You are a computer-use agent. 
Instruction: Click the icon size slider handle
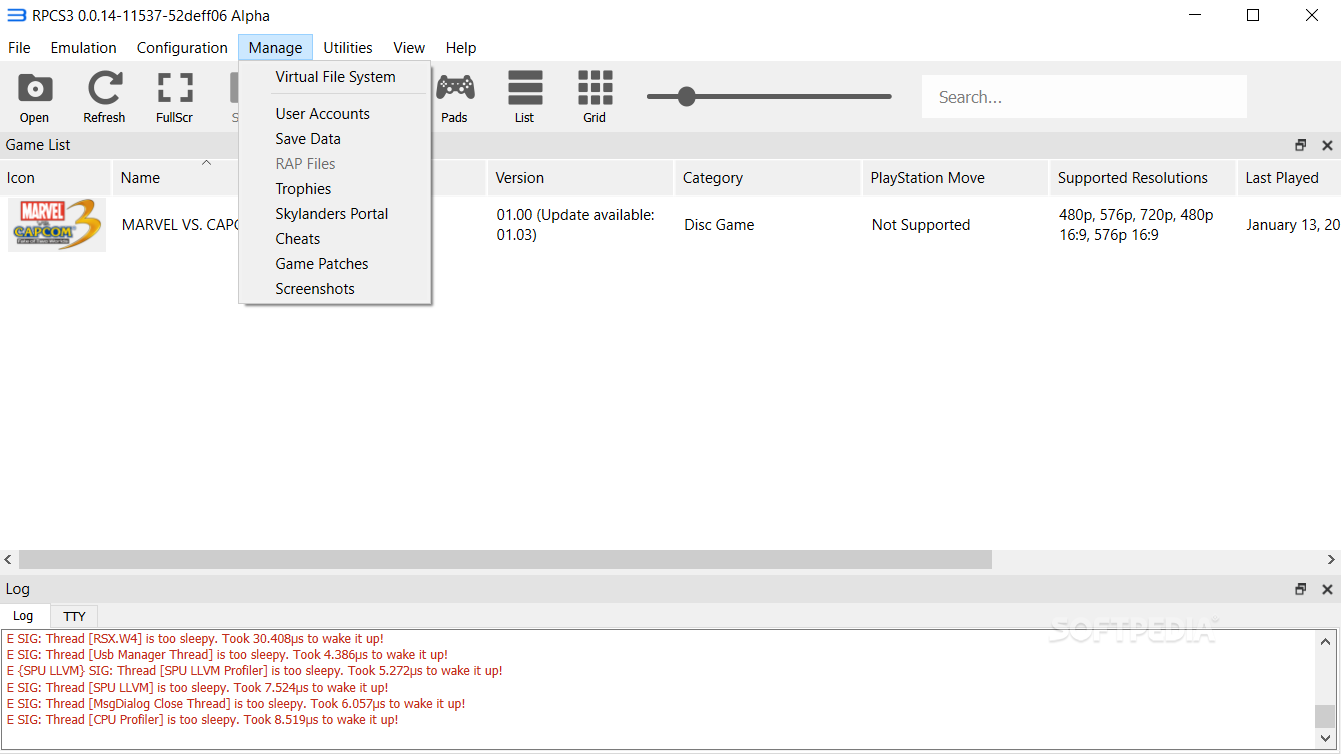686,97
